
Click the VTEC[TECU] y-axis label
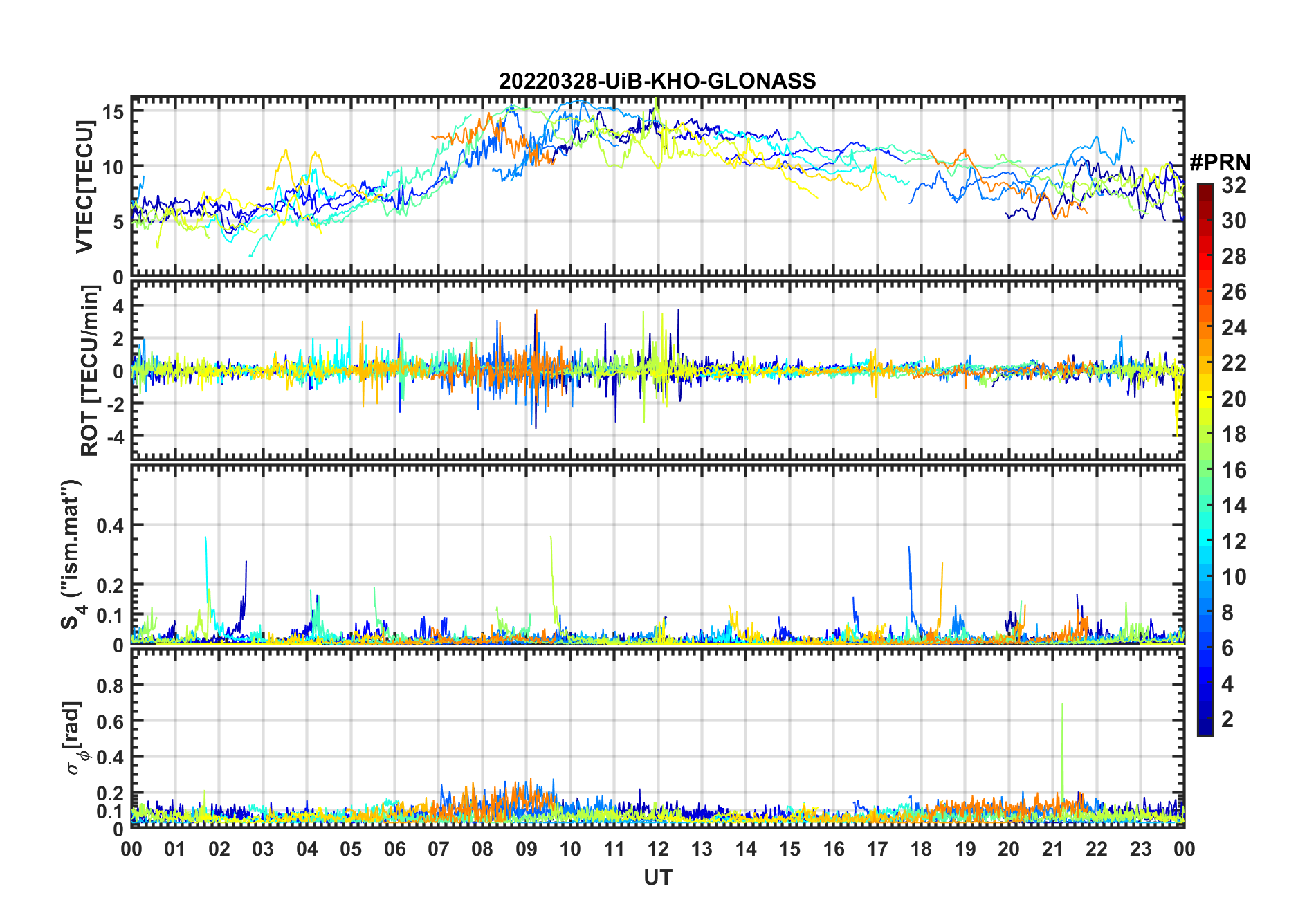pos(84,187)
